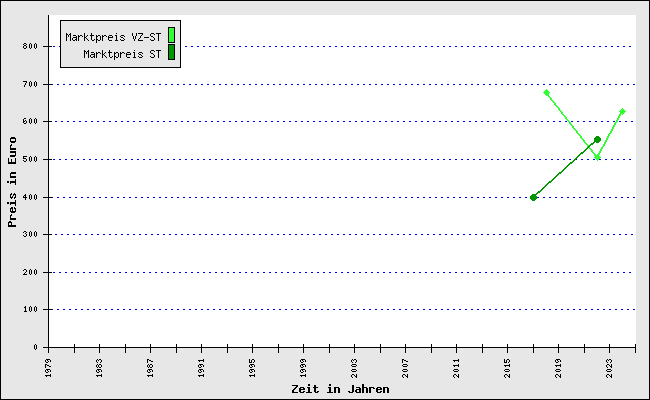Click the x-axis year label 1983
This screenshot has width=650, height=400.
coord(99,368)
